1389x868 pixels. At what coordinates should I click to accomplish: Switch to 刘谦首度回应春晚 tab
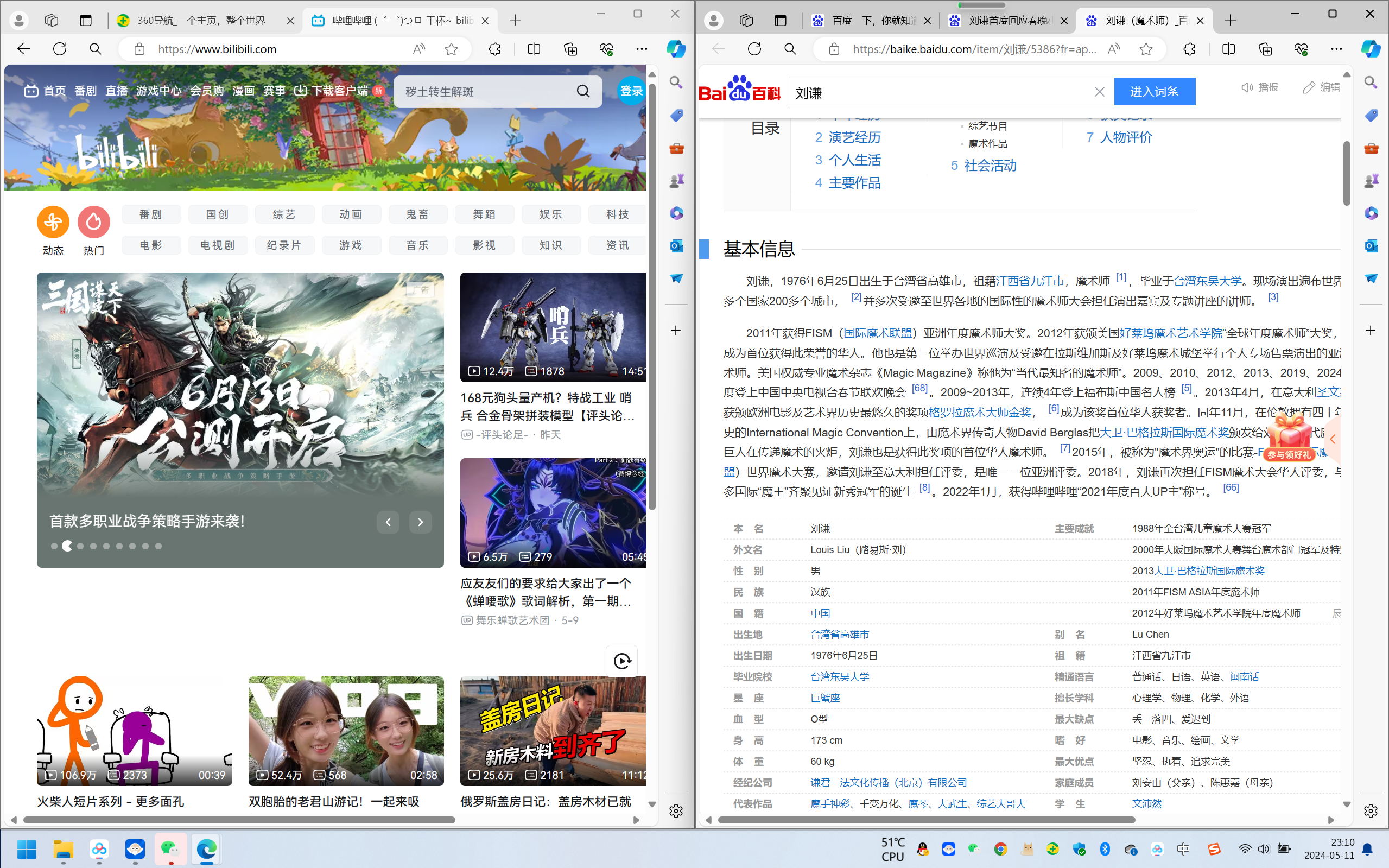(1008, 21)
